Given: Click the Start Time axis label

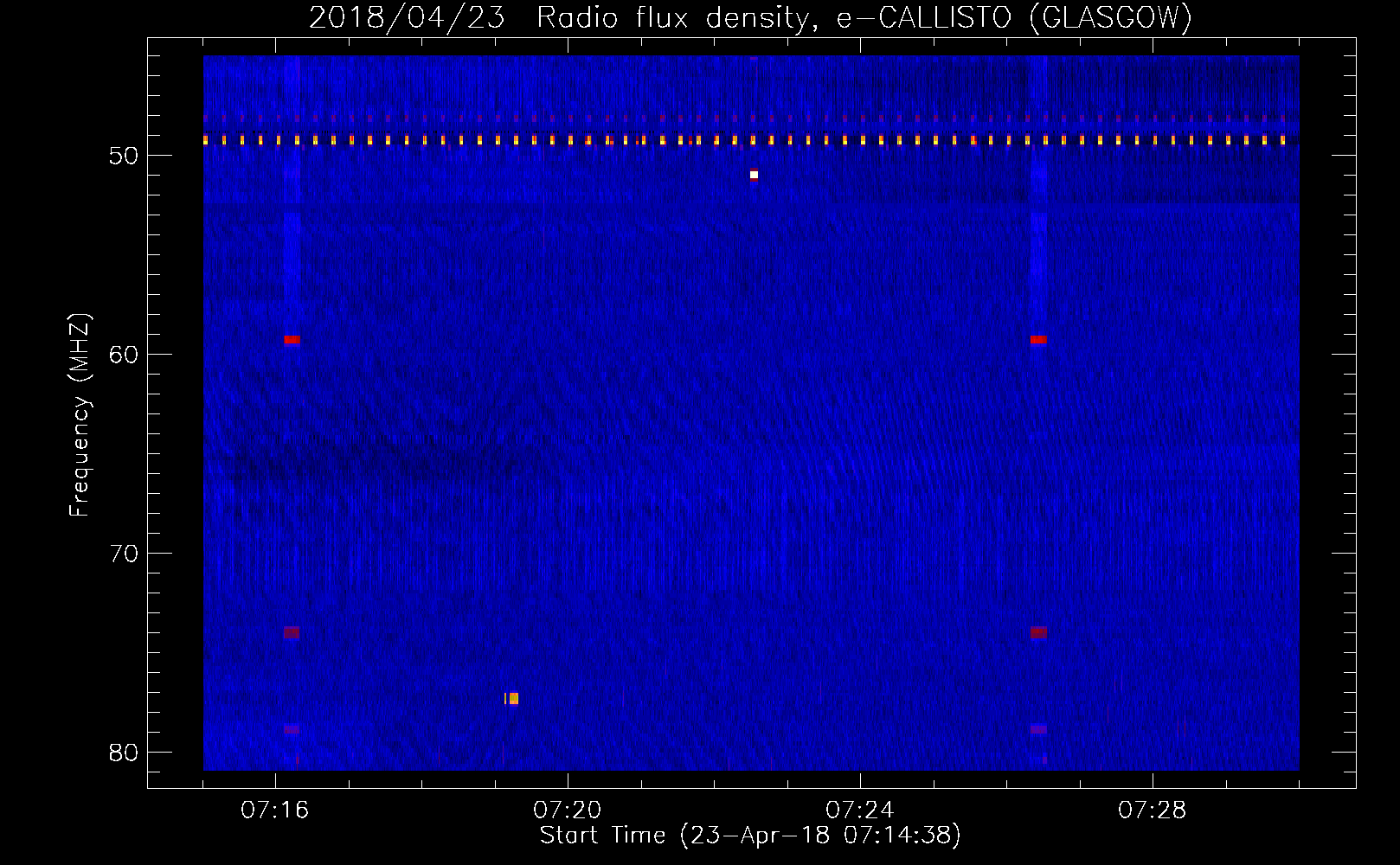Looking at the screenshot, I should pyautogui.click(x=750, y=836).
